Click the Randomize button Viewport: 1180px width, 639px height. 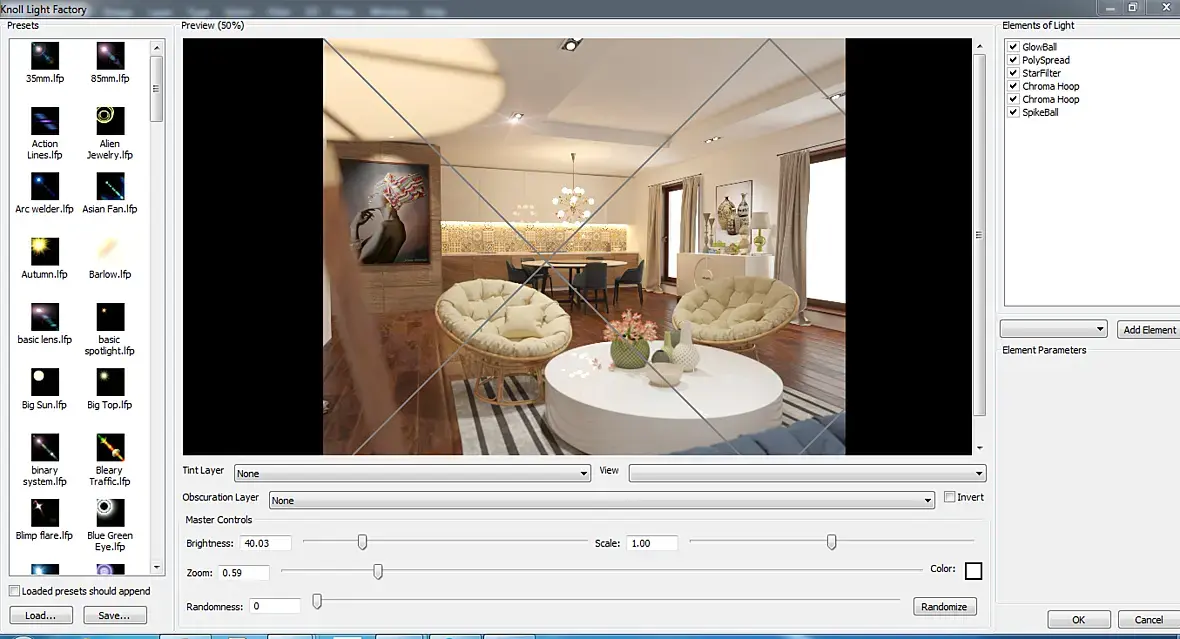944,607
